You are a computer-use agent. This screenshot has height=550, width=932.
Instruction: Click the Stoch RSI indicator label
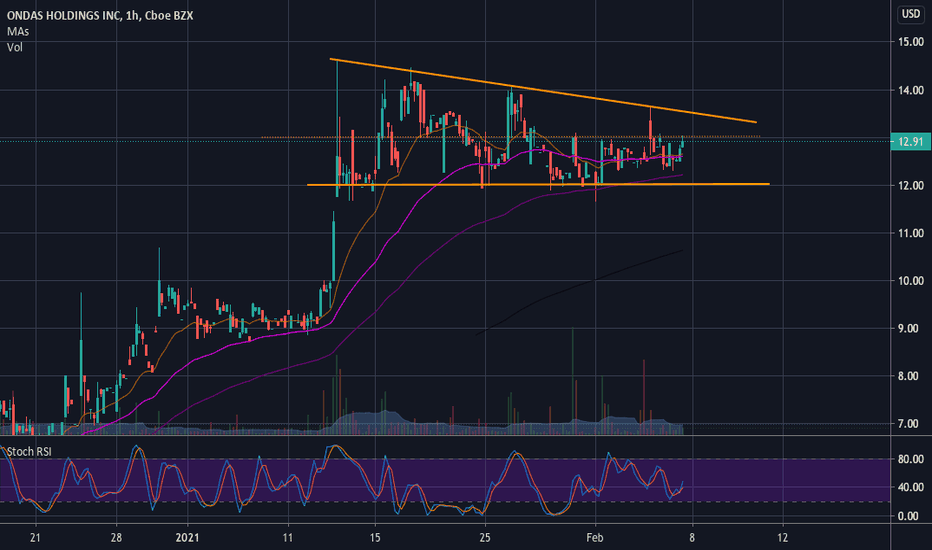coord(29,452)
